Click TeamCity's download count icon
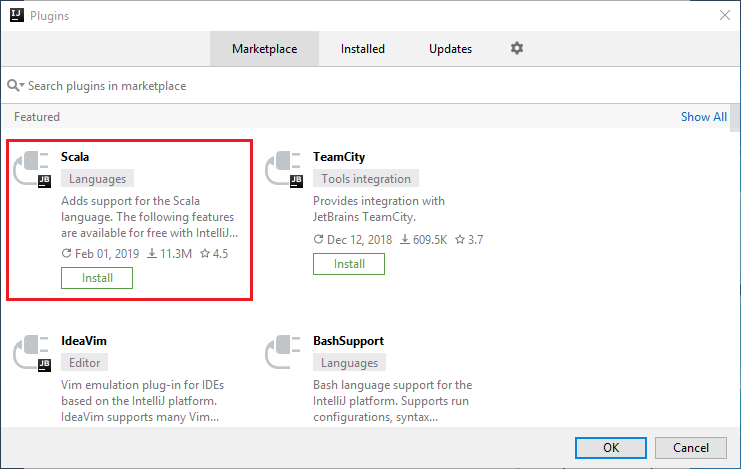 tap(405, 239)
